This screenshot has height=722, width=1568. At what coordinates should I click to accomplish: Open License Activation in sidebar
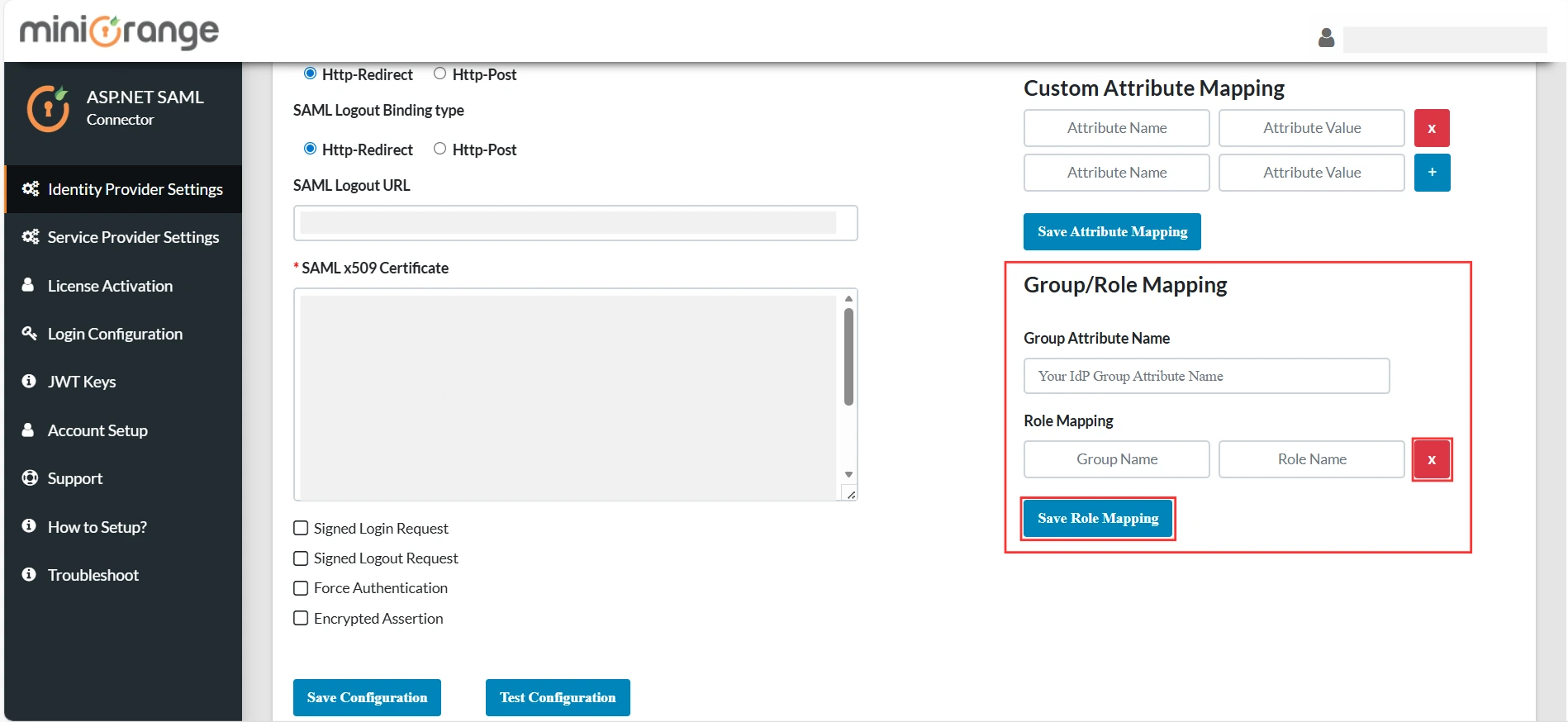click(x=110, y=286)
